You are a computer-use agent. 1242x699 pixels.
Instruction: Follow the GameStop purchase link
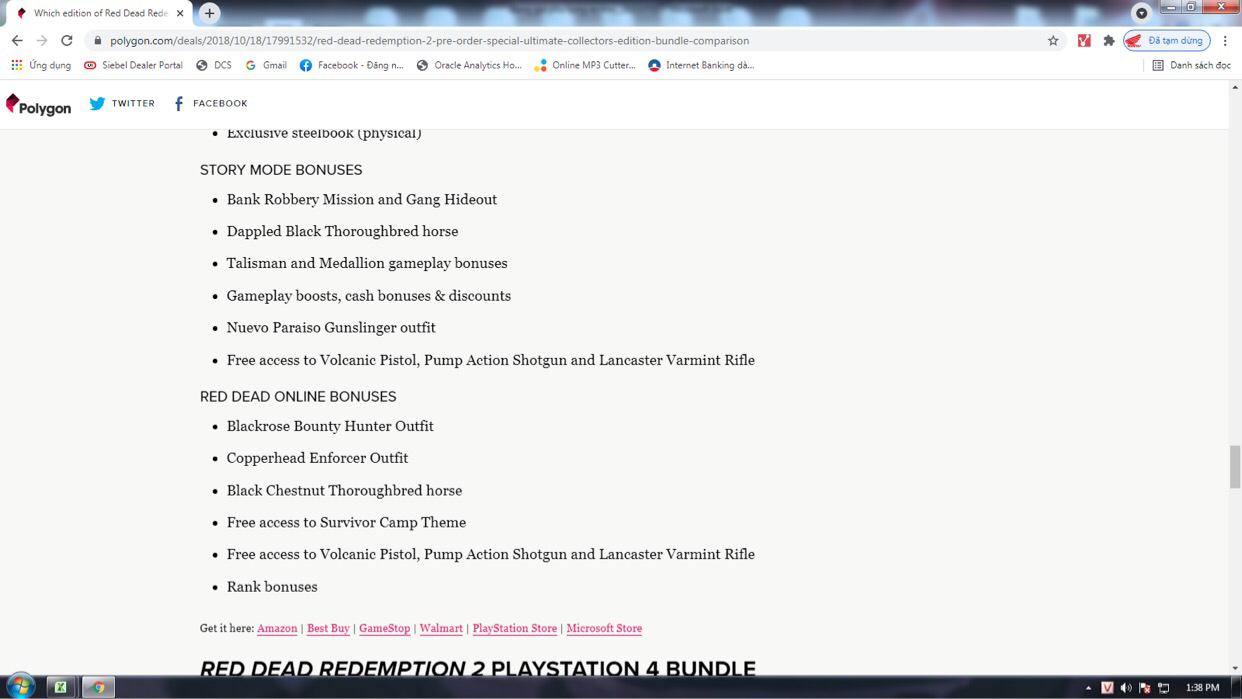click(x=385, y=628)
